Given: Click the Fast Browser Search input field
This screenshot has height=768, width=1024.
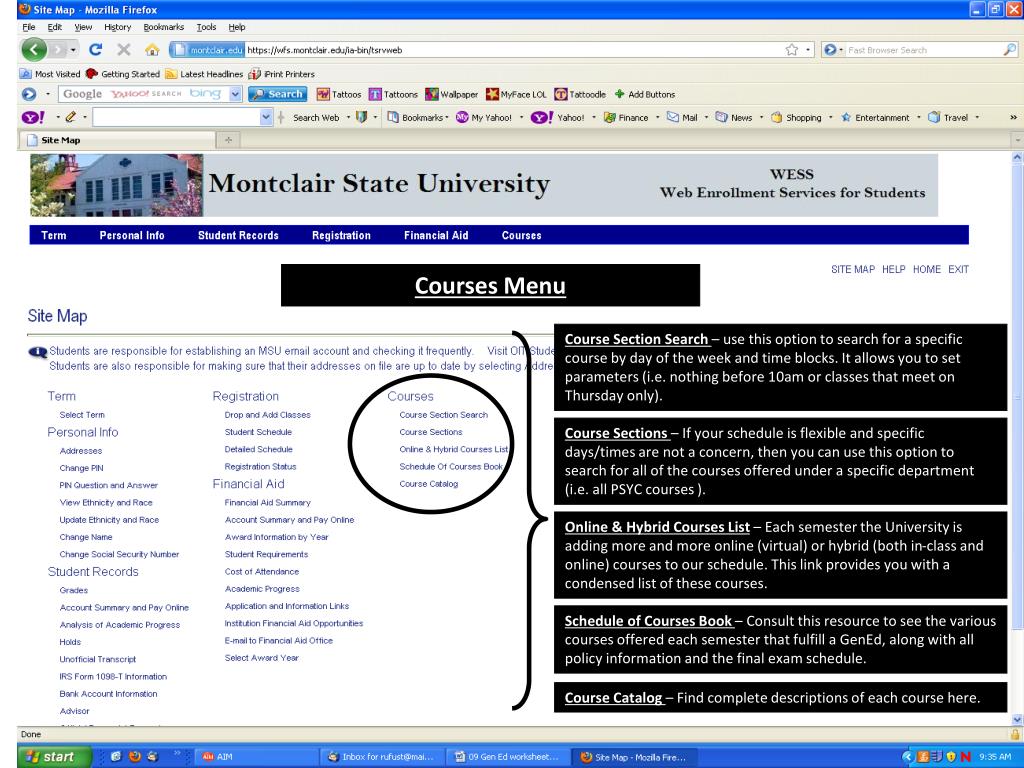Looking at the screenshot, I should click(923, 50).
